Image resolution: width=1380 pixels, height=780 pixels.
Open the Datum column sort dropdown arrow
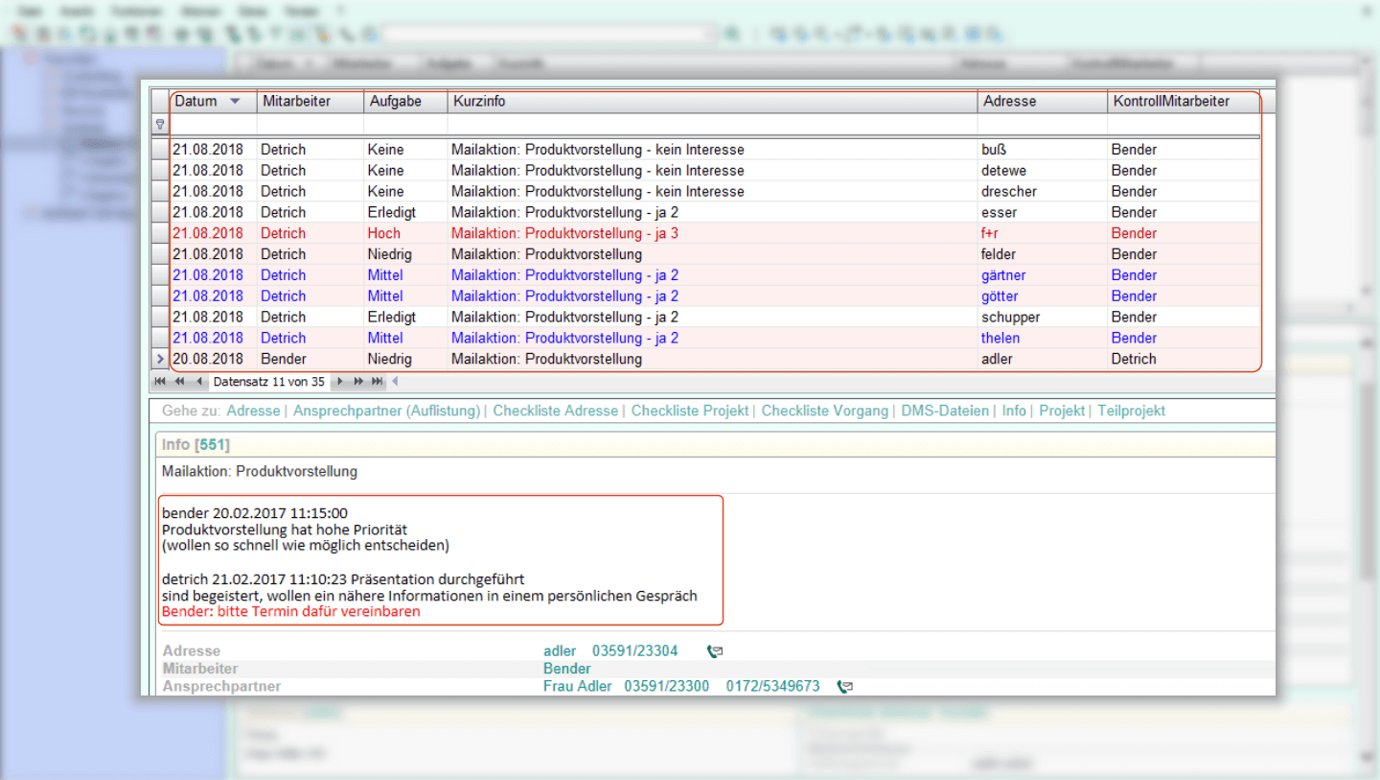(x=235, y=101)
